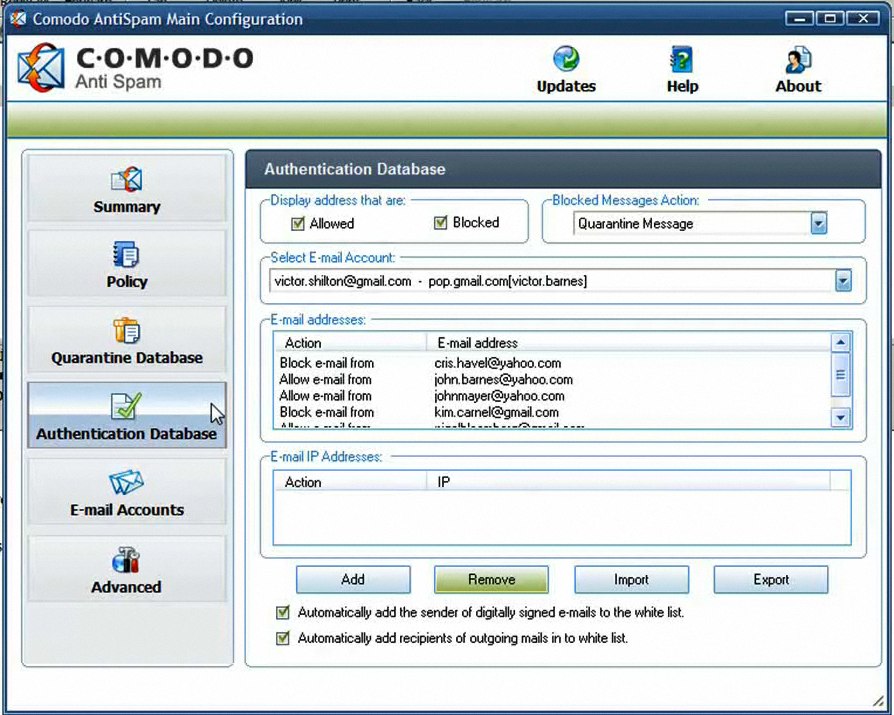Viewport: 894px width, 715px height.
Task: Expand the Select E-mail Account dropdown
Action: tap(843, 281)
